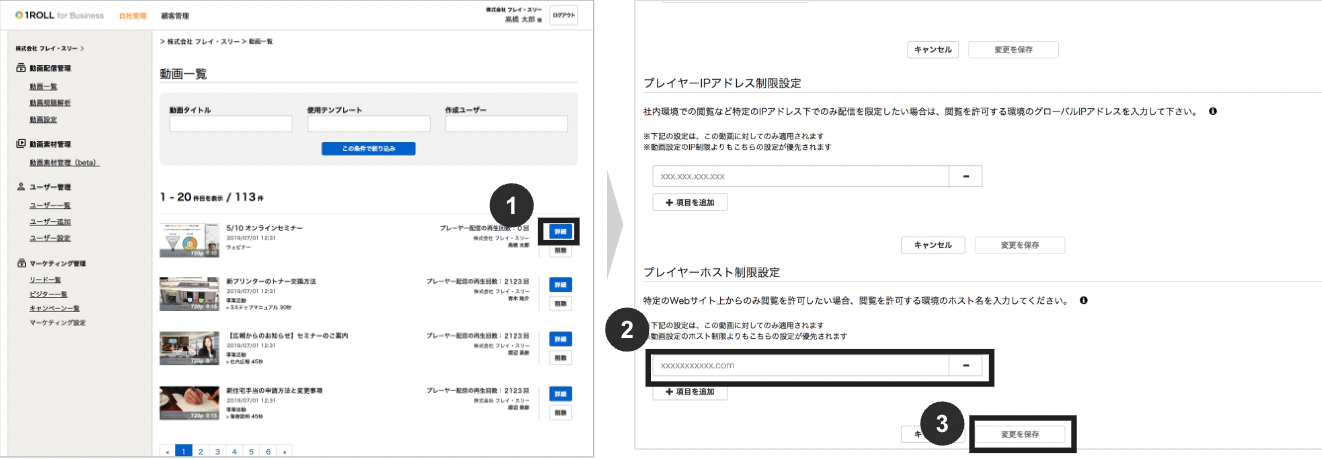Open 詳細 for 新住宅手当の申請方法と変更事項

560,393
